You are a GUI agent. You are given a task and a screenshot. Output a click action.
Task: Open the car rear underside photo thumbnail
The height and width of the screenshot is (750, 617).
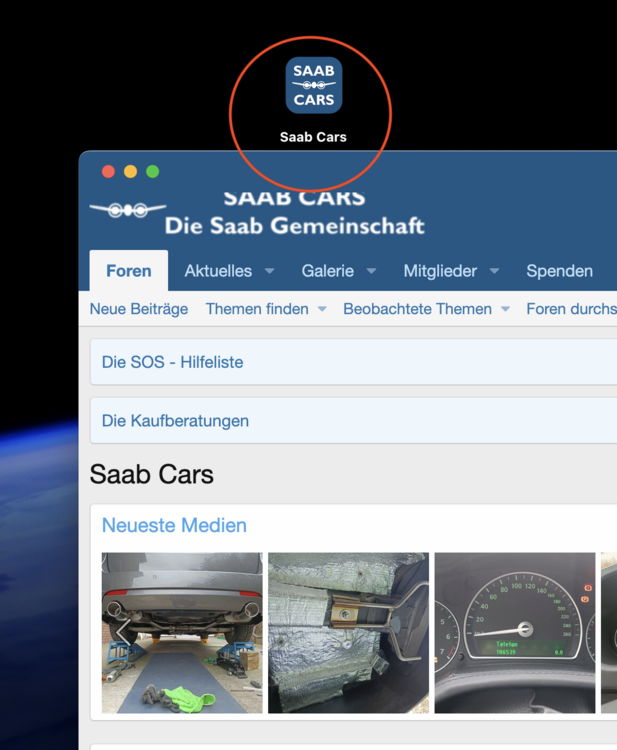182,633
